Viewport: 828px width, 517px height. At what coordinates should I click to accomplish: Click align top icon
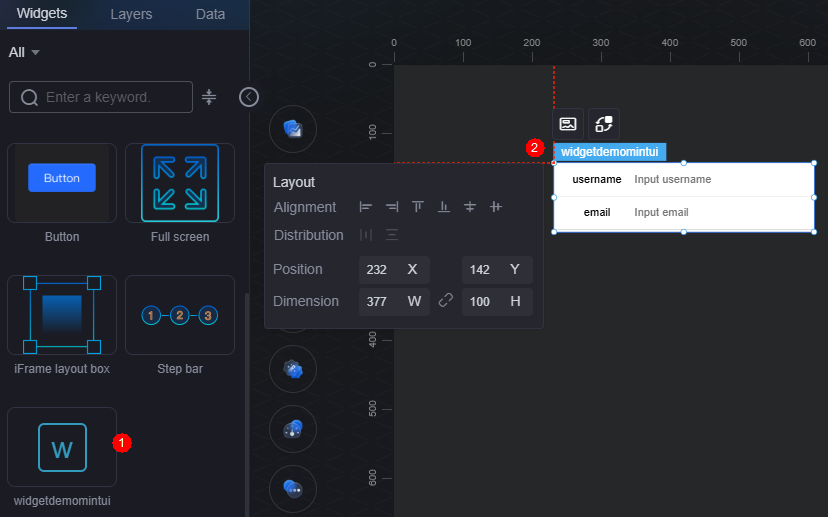click(x=418, y=207)
